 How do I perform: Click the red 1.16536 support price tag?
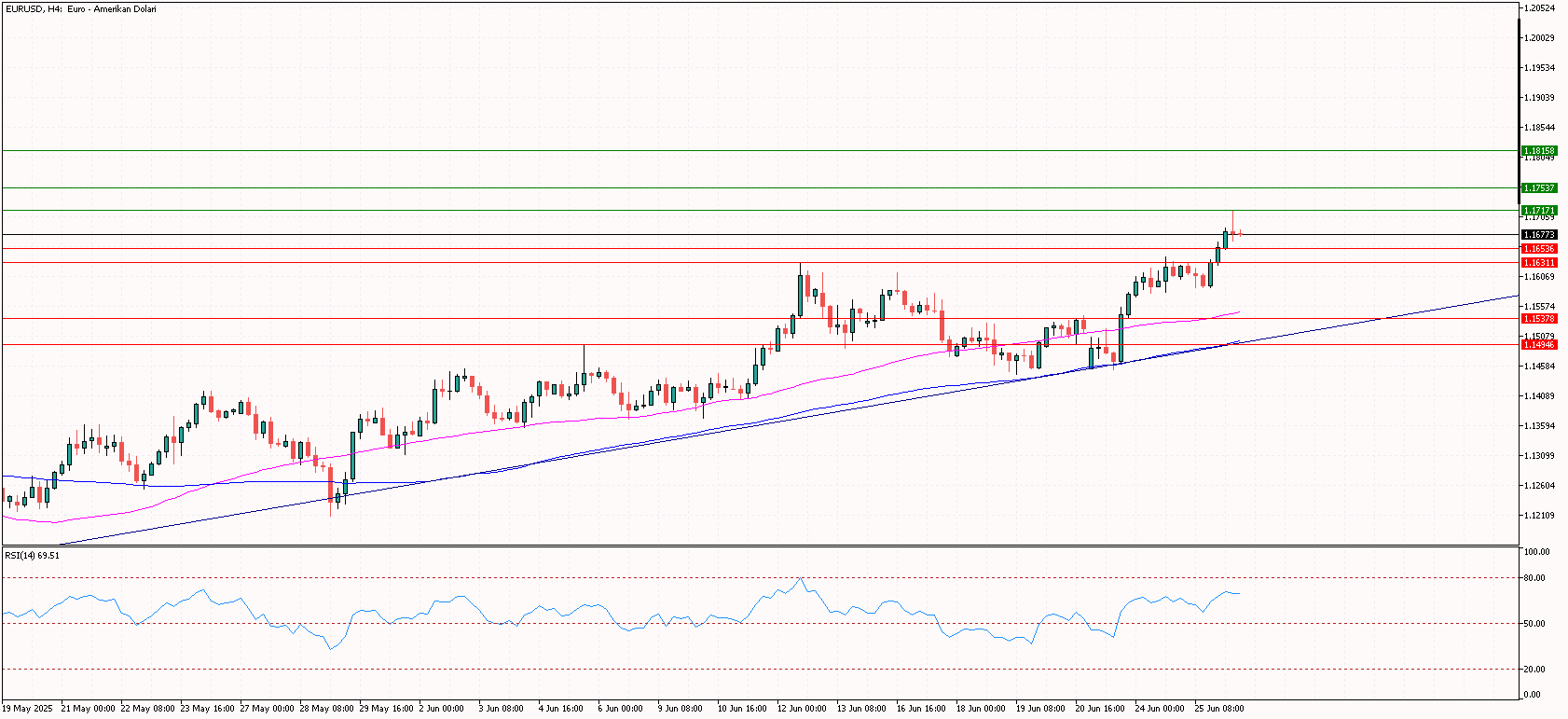[1539, 249]
